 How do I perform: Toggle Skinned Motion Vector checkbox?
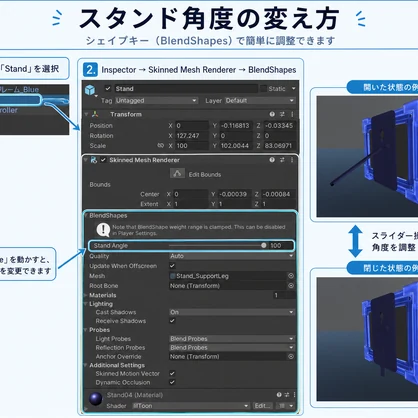click(x=172, y=374)
